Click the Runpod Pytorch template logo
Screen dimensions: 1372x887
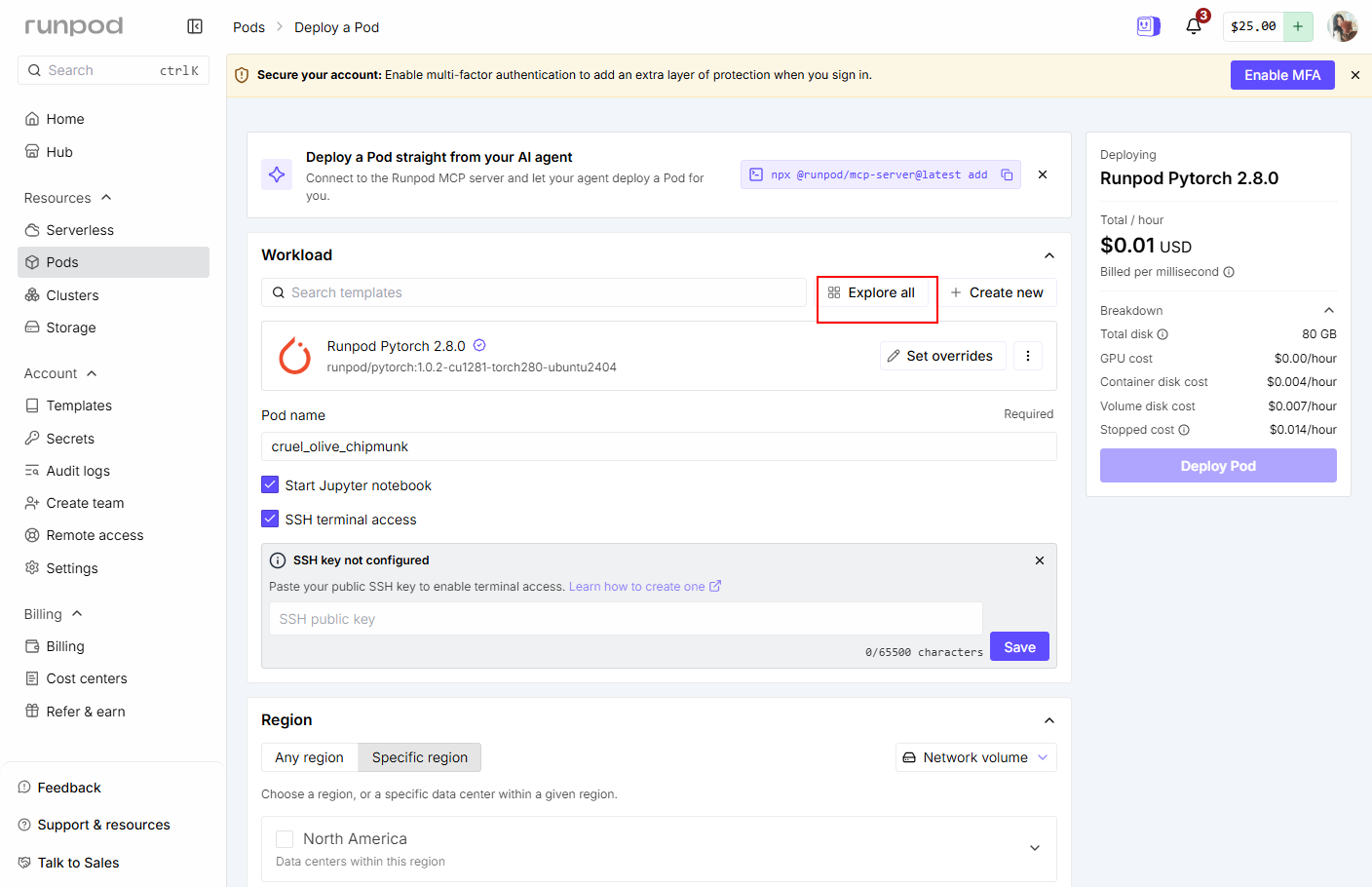[x=295, y=356]
